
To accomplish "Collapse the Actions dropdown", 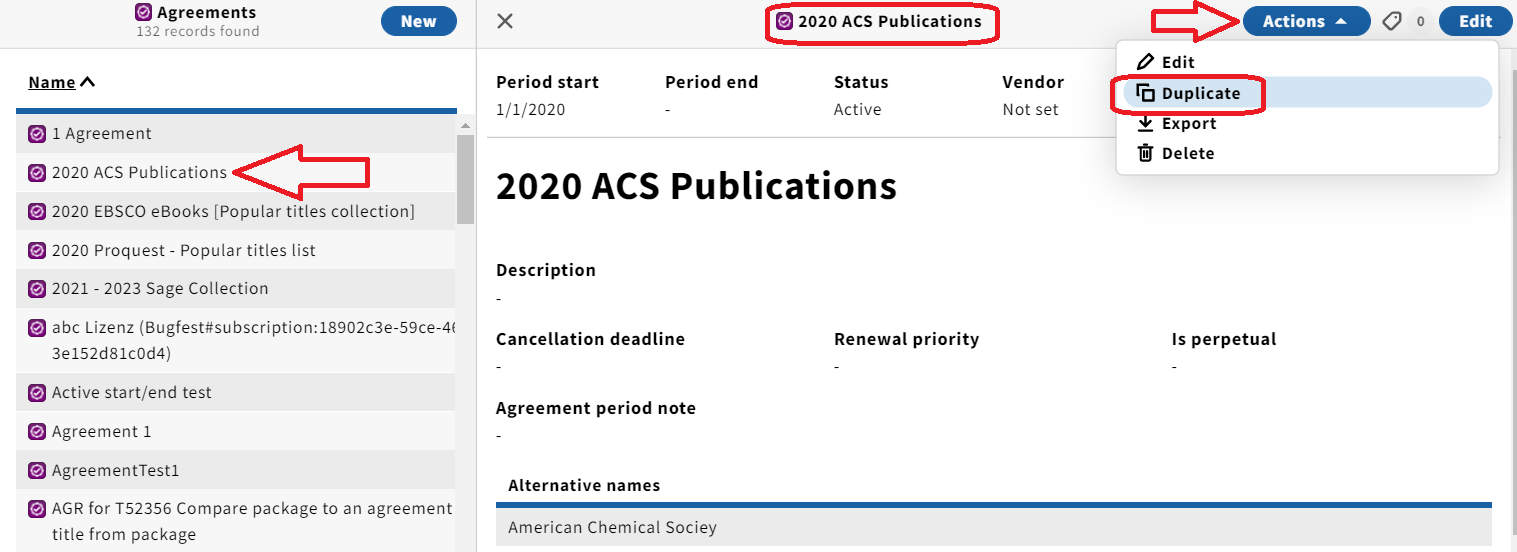I will [1306, 21].
